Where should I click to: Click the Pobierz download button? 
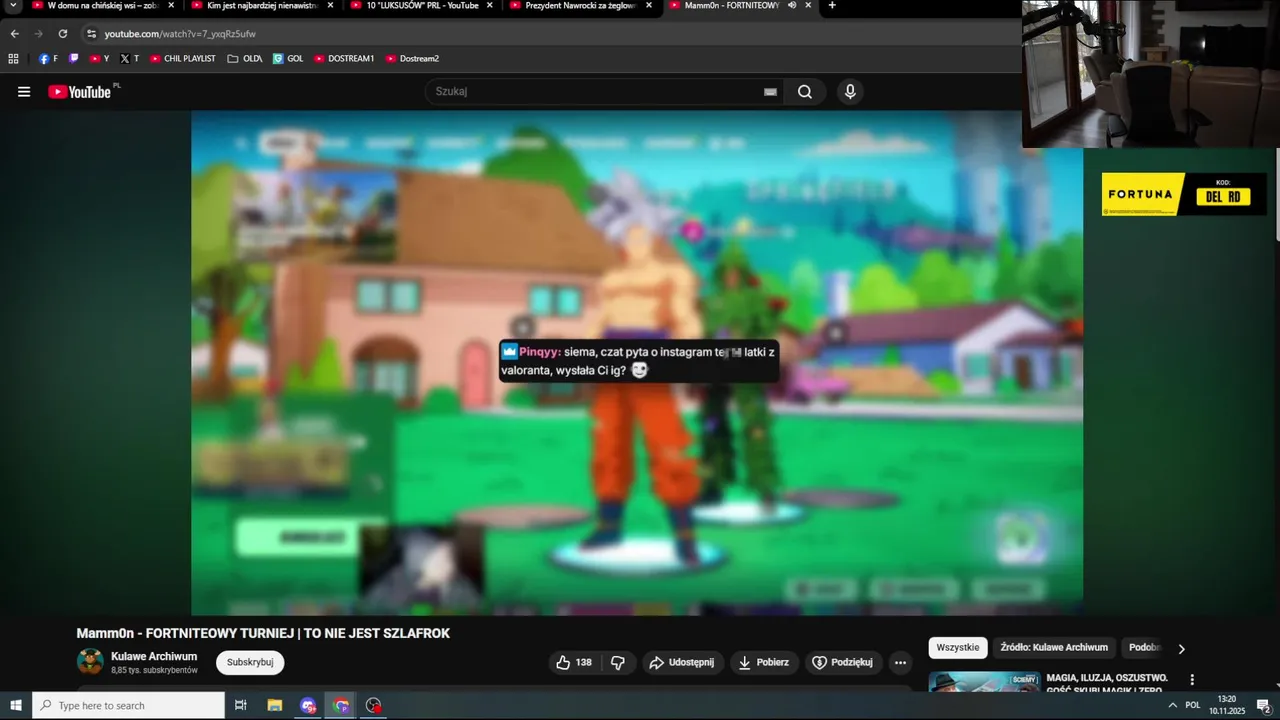point(763,662)
